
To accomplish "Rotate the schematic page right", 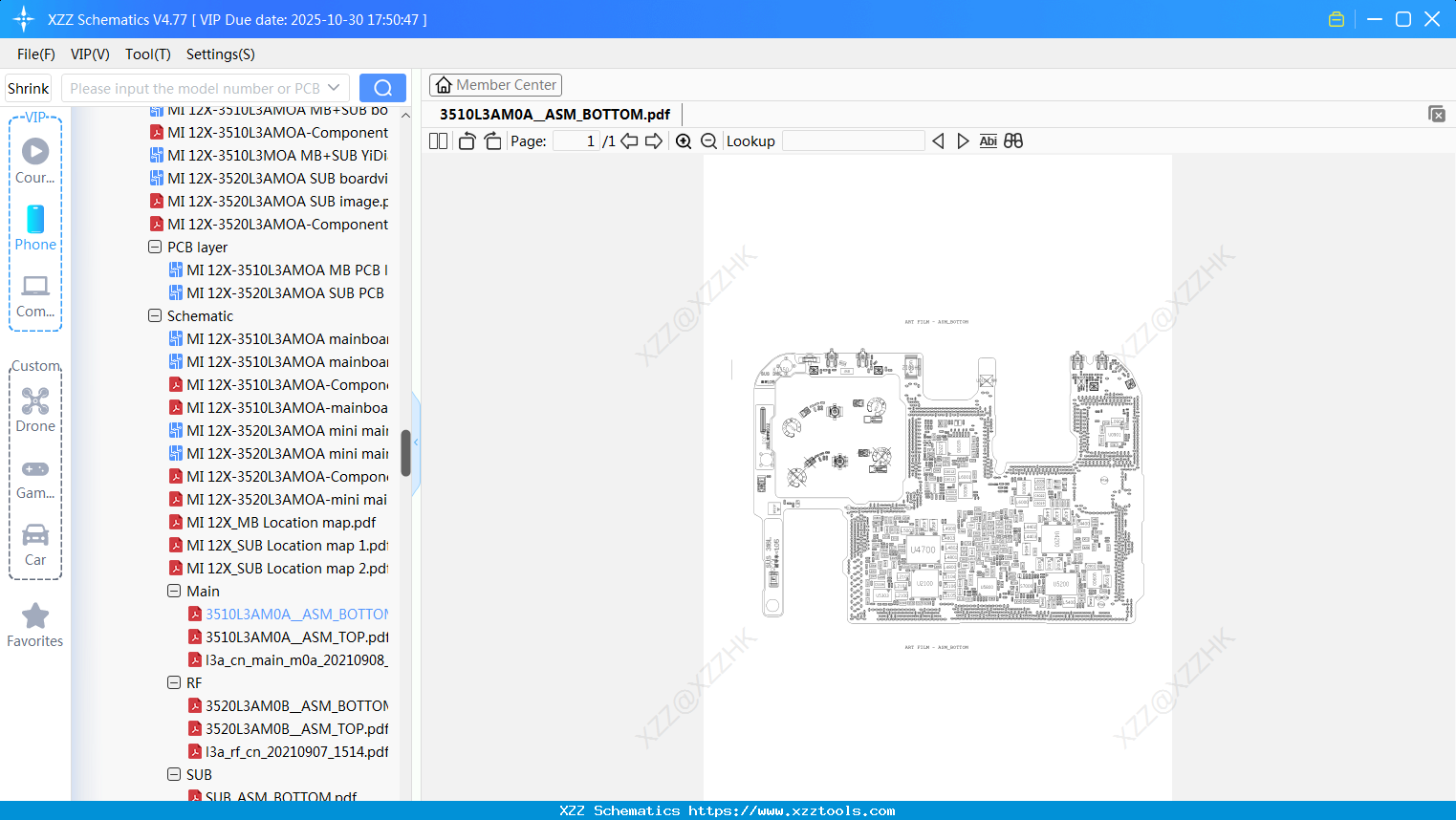I will click(491, 140).
